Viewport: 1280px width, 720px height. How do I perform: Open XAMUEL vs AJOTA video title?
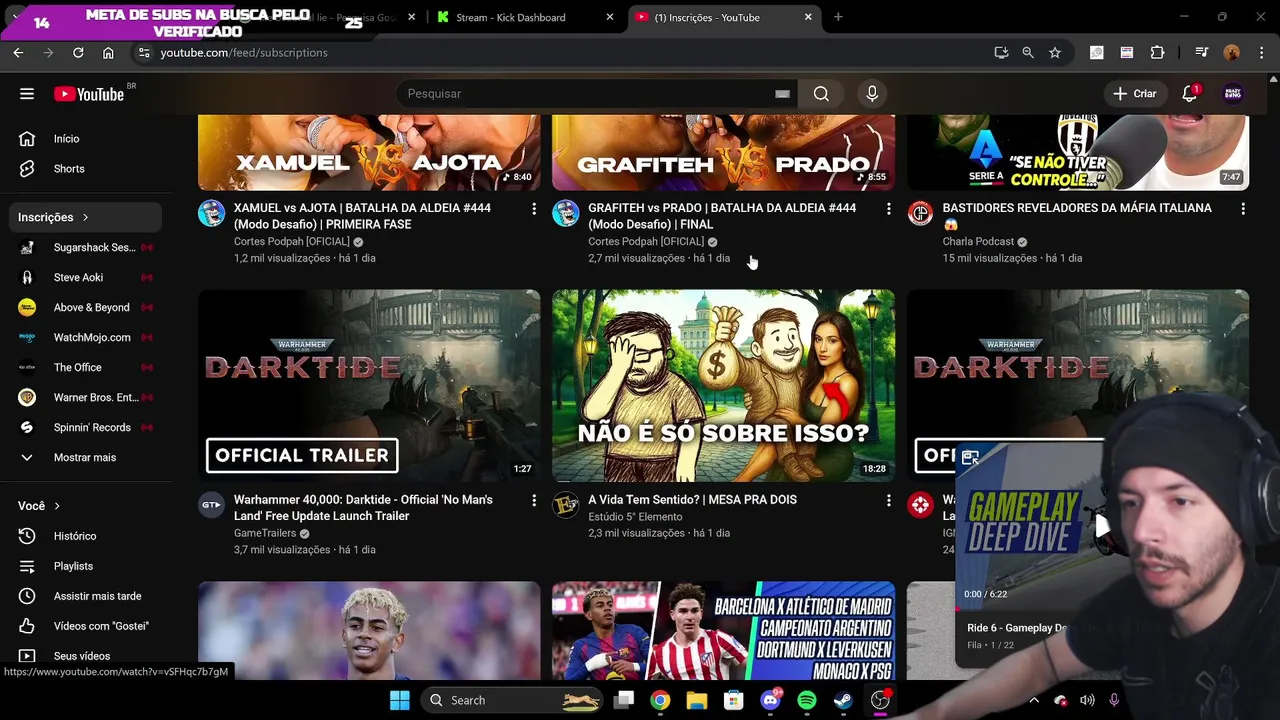tap(362, 216)
